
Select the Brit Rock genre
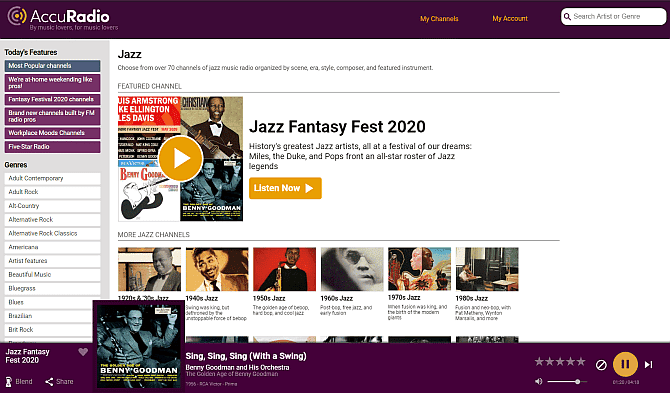click(48, 330)
